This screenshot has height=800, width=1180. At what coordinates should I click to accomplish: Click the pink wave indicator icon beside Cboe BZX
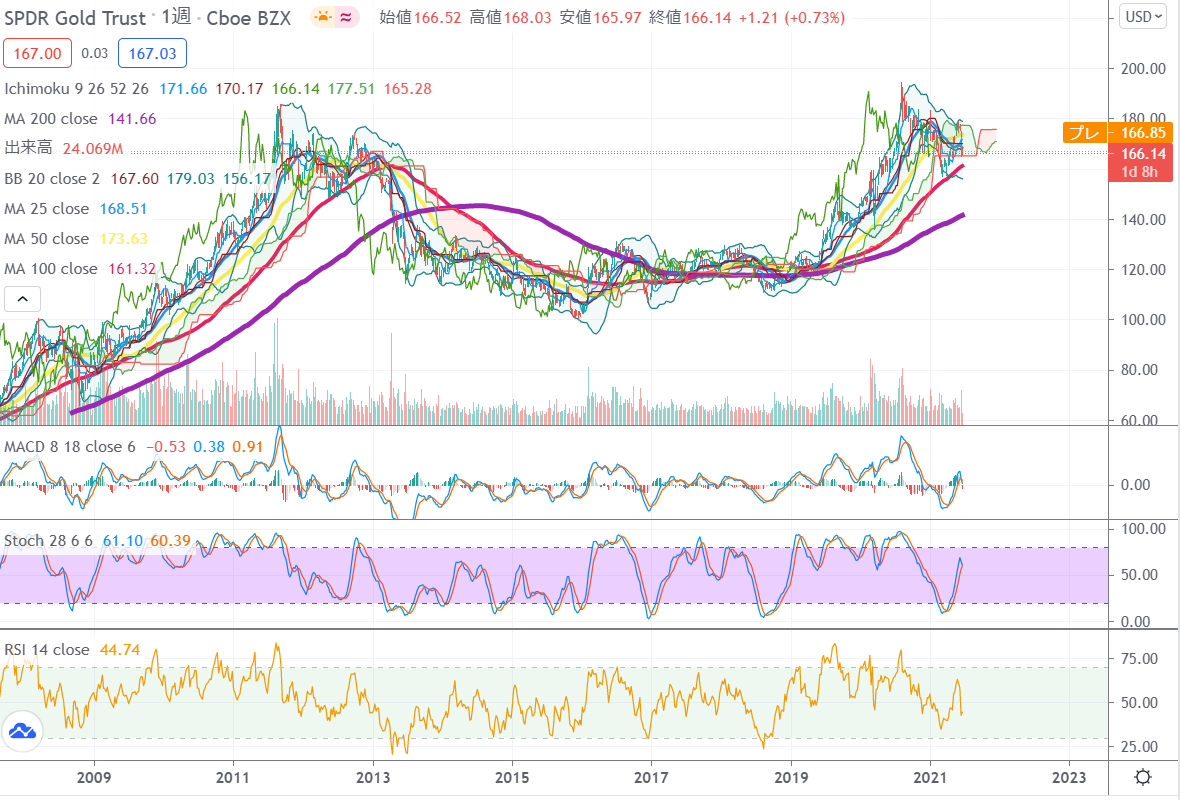pos(346,17)
